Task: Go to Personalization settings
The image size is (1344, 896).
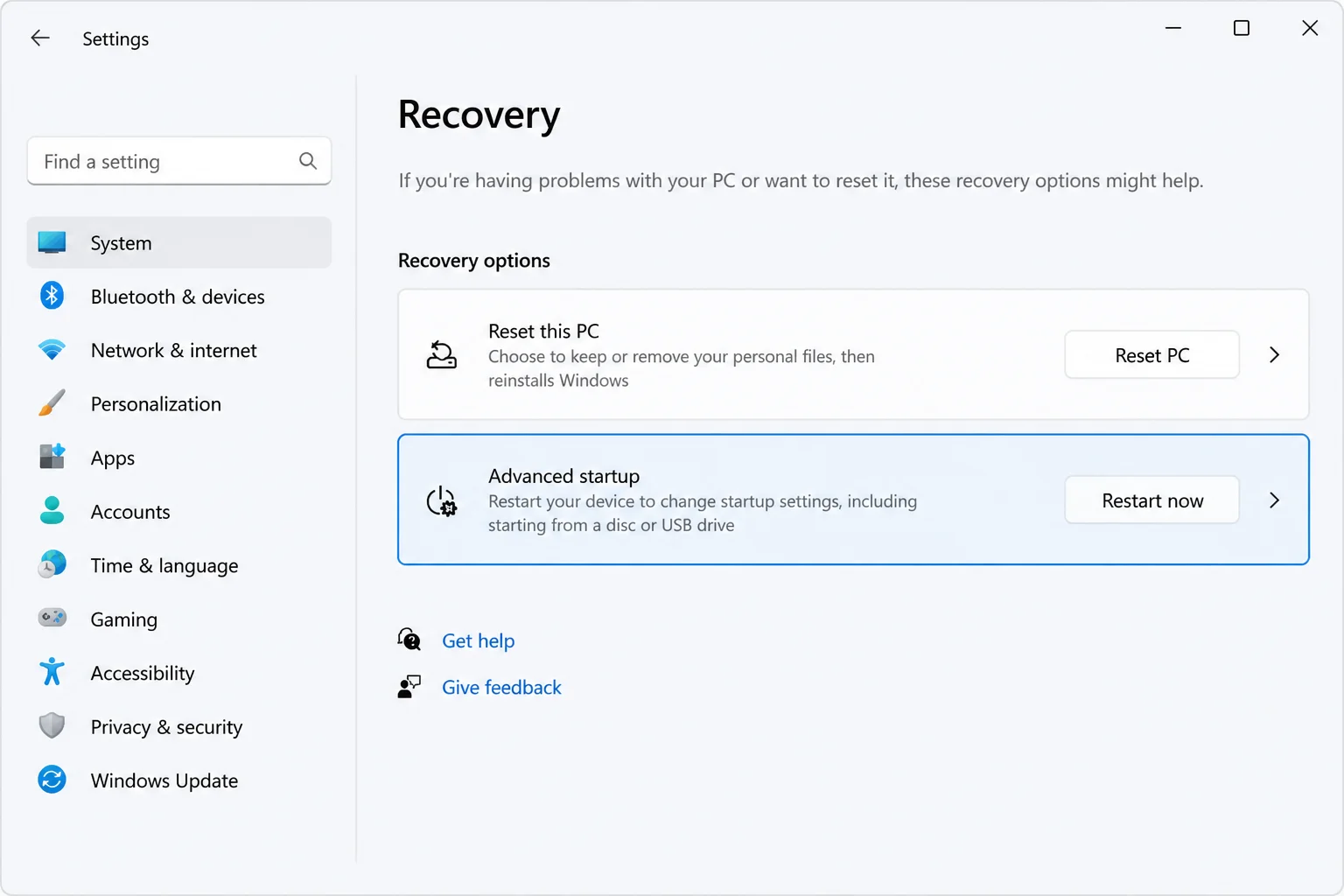Action: [179, 403]
